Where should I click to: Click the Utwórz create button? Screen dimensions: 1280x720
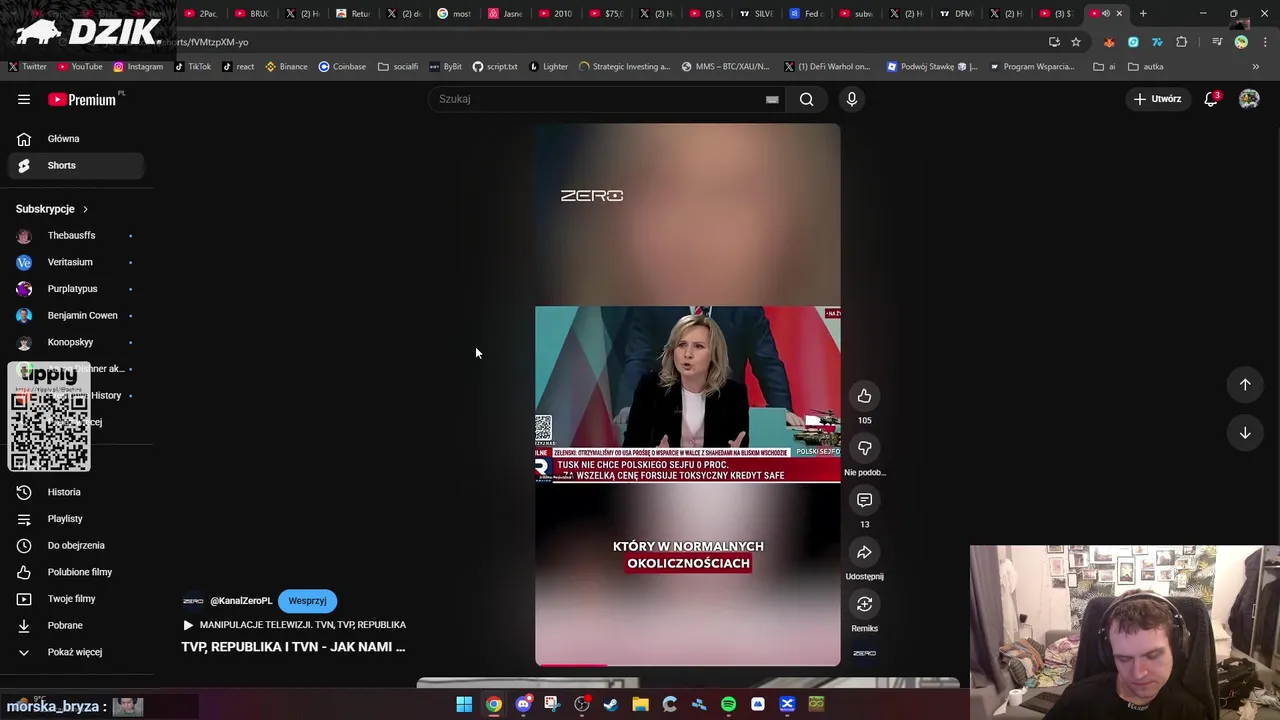1157,99
